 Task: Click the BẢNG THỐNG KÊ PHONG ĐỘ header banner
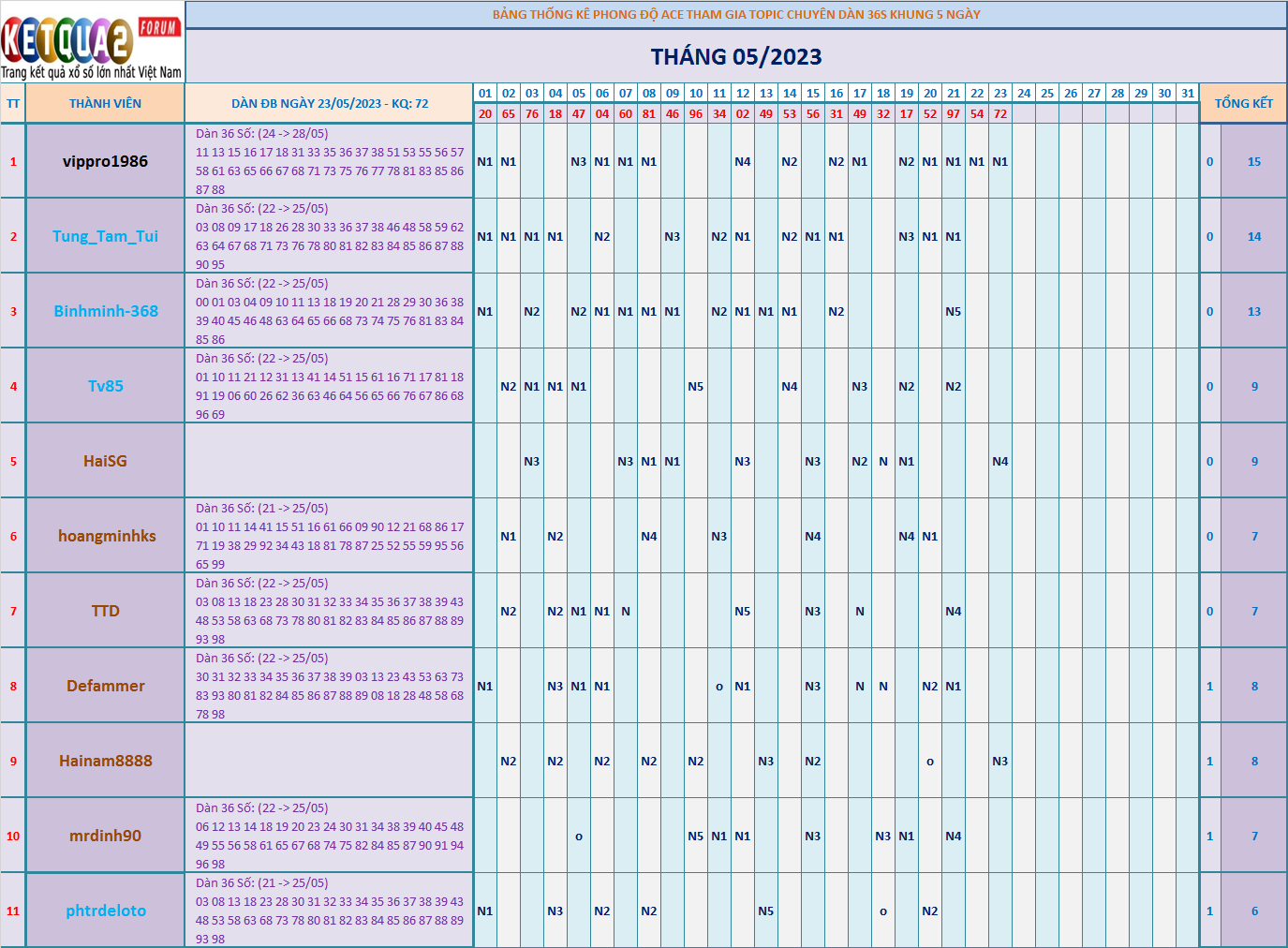tap(736, 14)
